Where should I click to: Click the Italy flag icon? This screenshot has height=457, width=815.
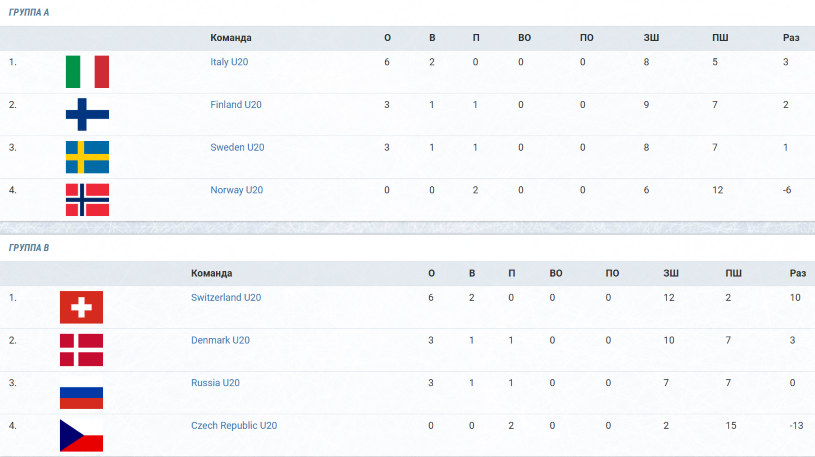(87, 72)
